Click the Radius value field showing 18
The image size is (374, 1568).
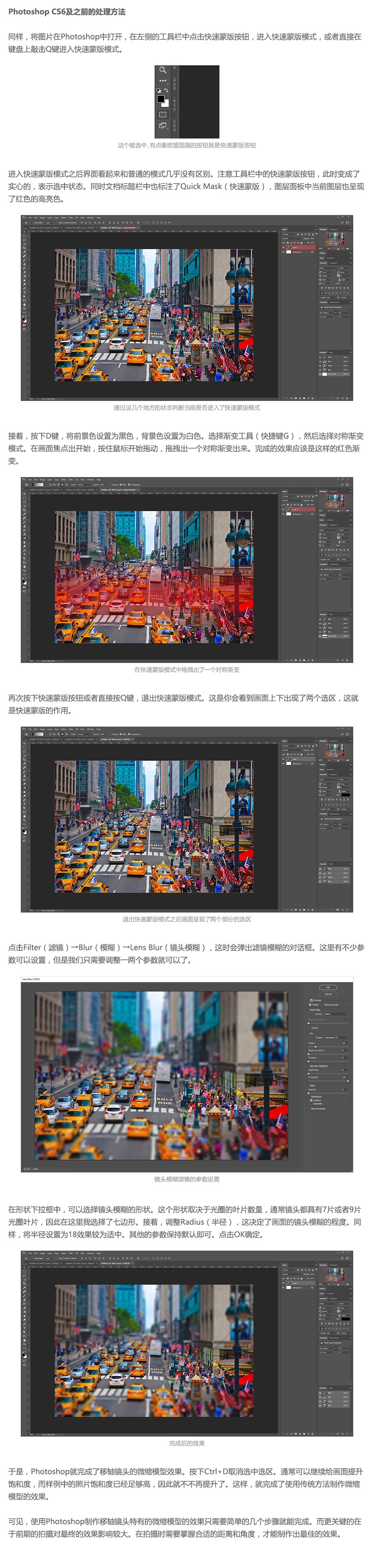345,1043
